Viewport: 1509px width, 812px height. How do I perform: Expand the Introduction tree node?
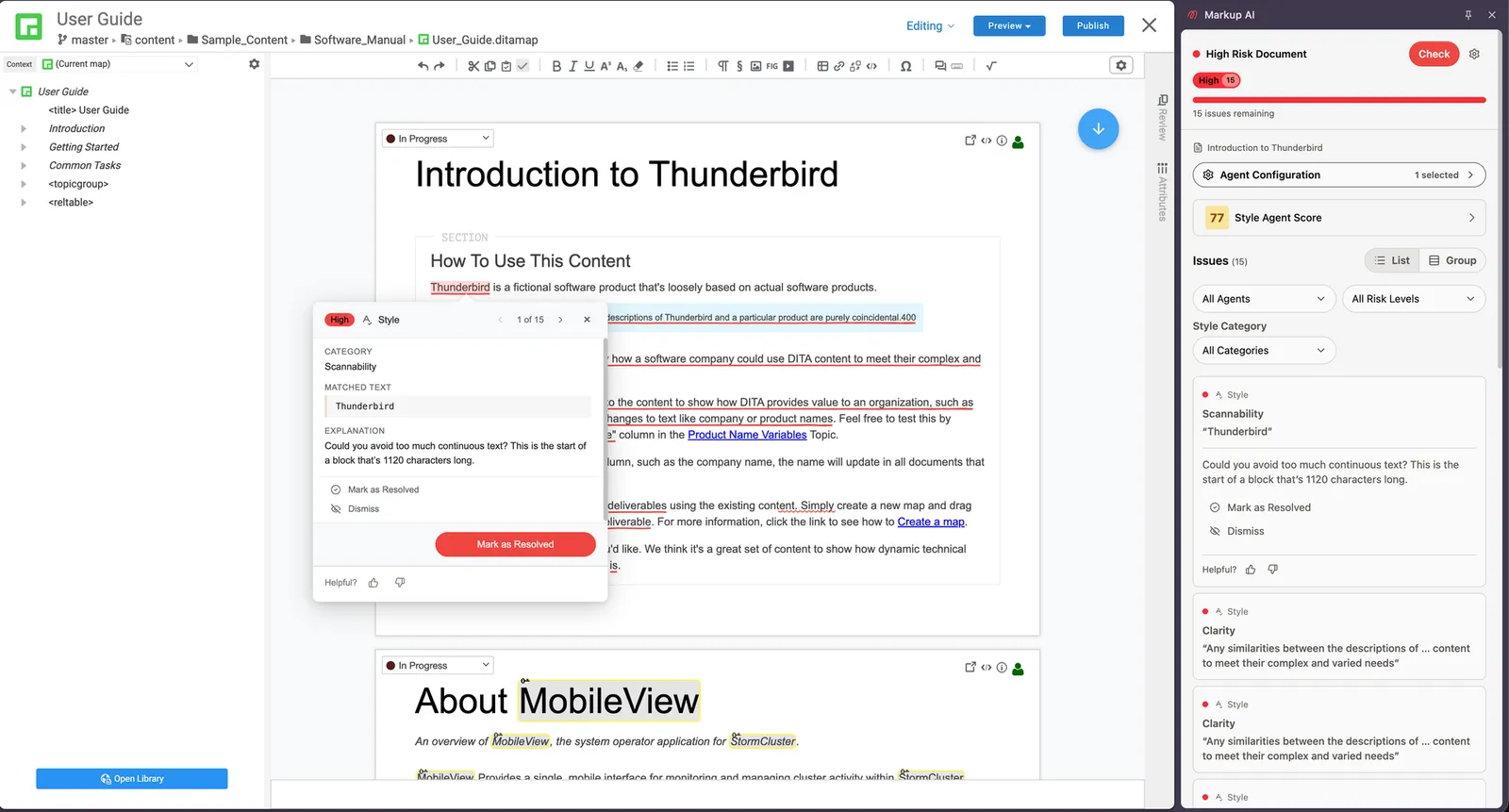coord(24,129)
